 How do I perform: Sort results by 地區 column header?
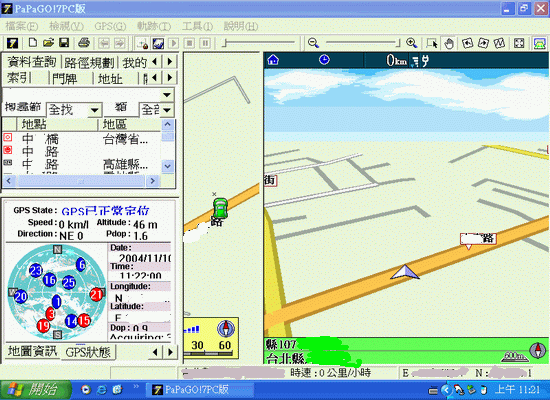point(129,124)
